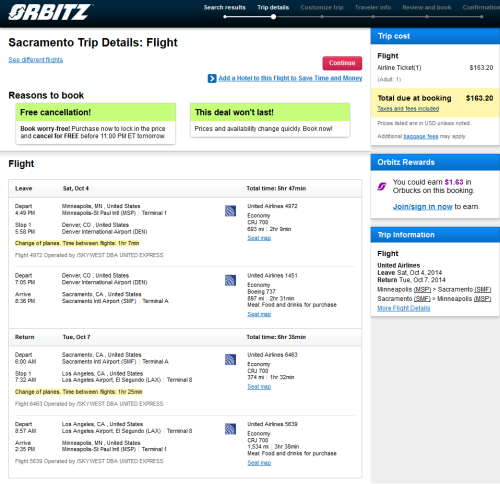Click Join/sign in now link
Screen dimensions: 500x484
click(422, 207)
